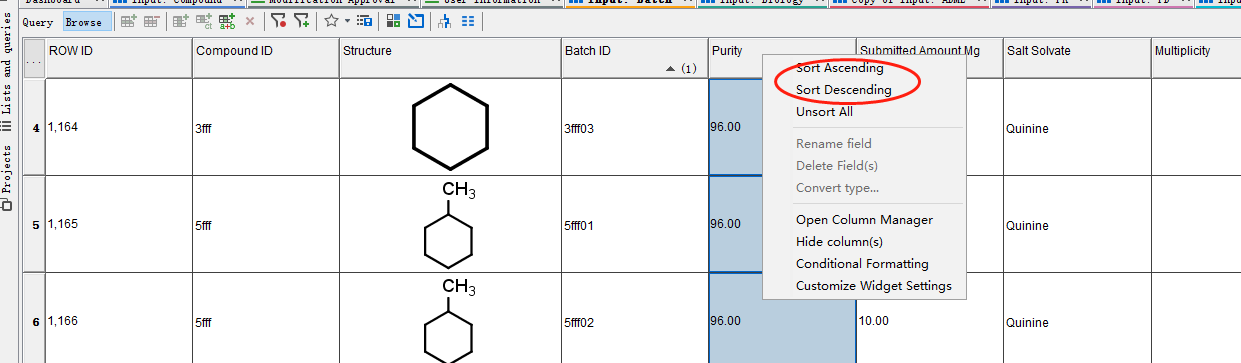Screen dimensions: 1241x363
Task: Open Column Manager from context menu
Action: 864,220
